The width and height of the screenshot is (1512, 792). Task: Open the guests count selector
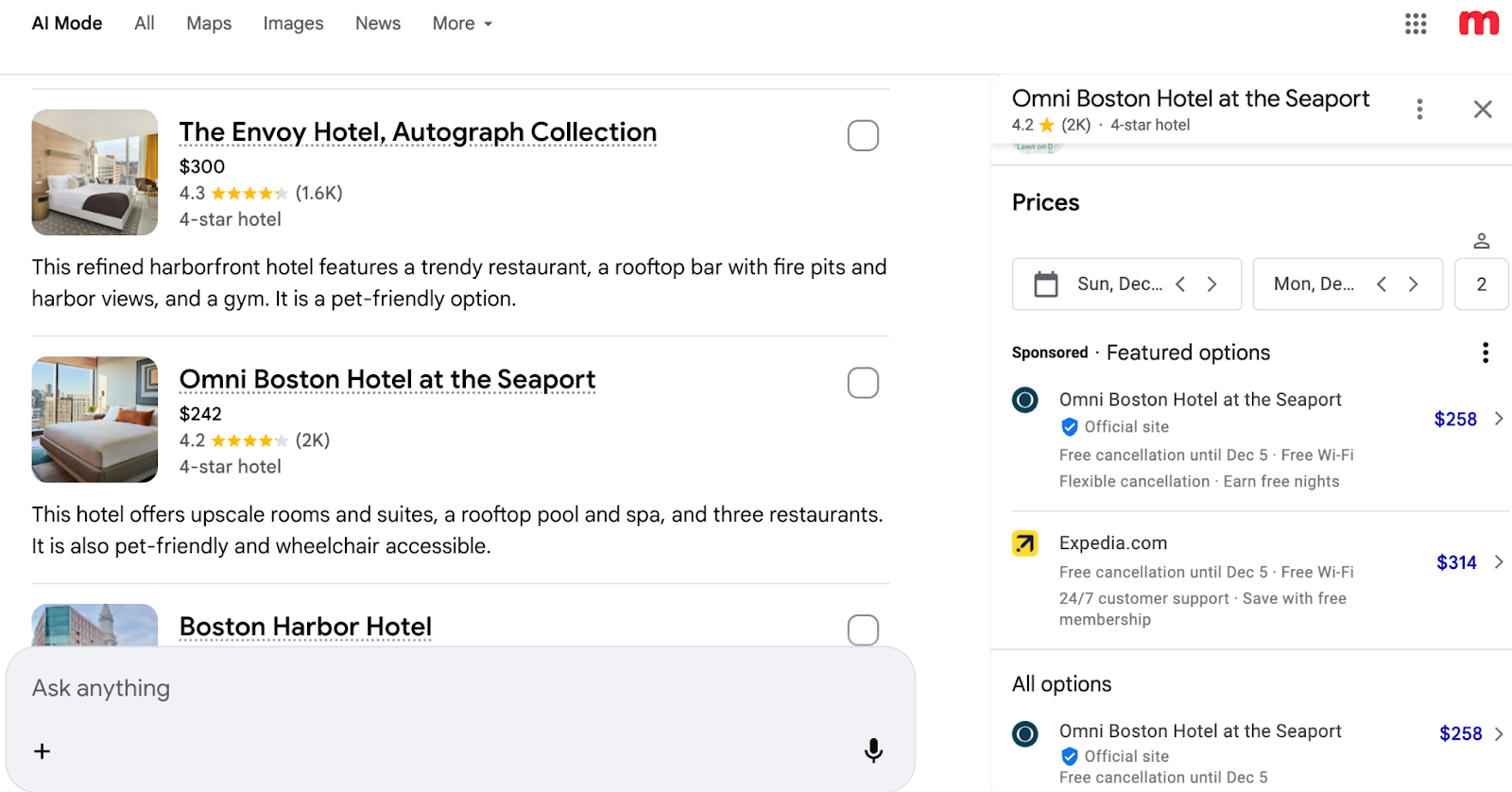(1481, 284)
